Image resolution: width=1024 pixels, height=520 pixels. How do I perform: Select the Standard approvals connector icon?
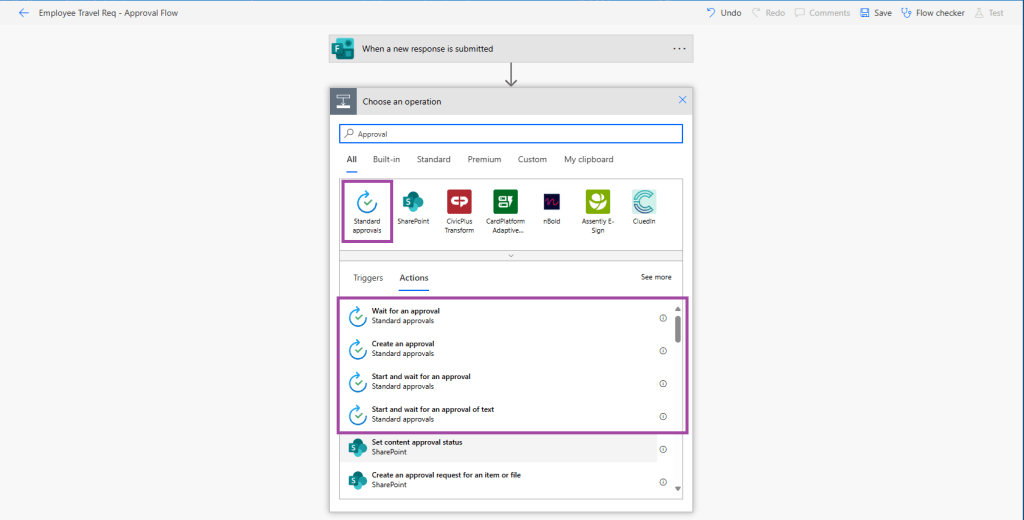click(366, 203)
